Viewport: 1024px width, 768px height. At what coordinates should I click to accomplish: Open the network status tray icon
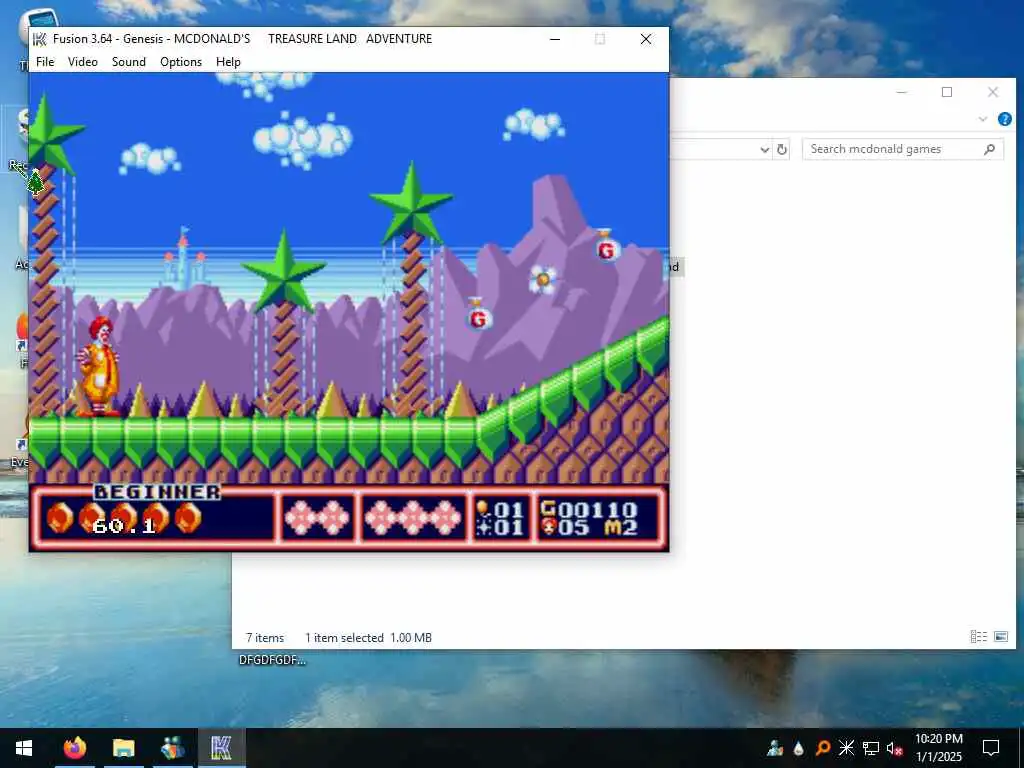point(871,748)
